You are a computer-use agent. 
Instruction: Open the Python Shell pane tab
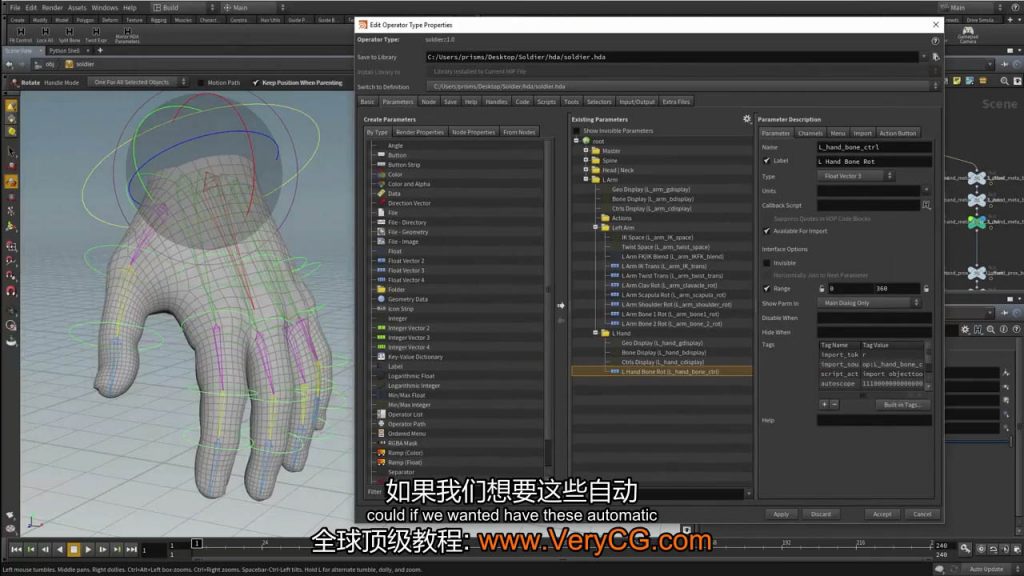point(64,50)
